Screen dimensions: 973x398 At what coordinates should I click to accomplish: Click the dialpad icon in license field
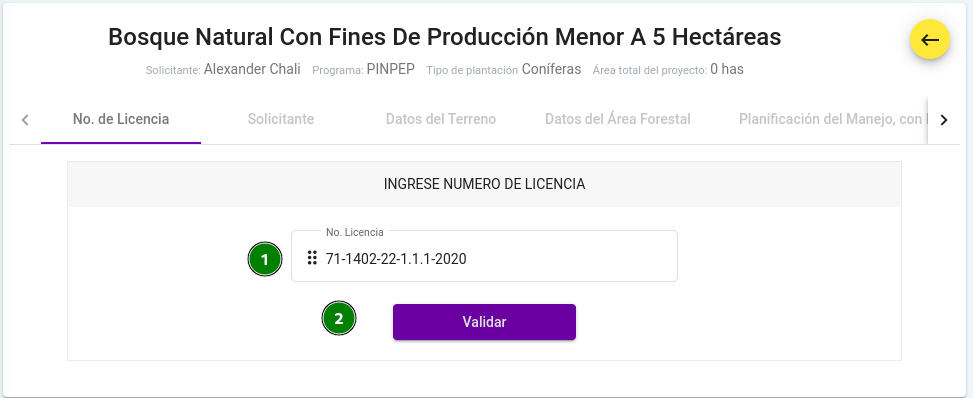pyautogui.click(x=313, y=258)
